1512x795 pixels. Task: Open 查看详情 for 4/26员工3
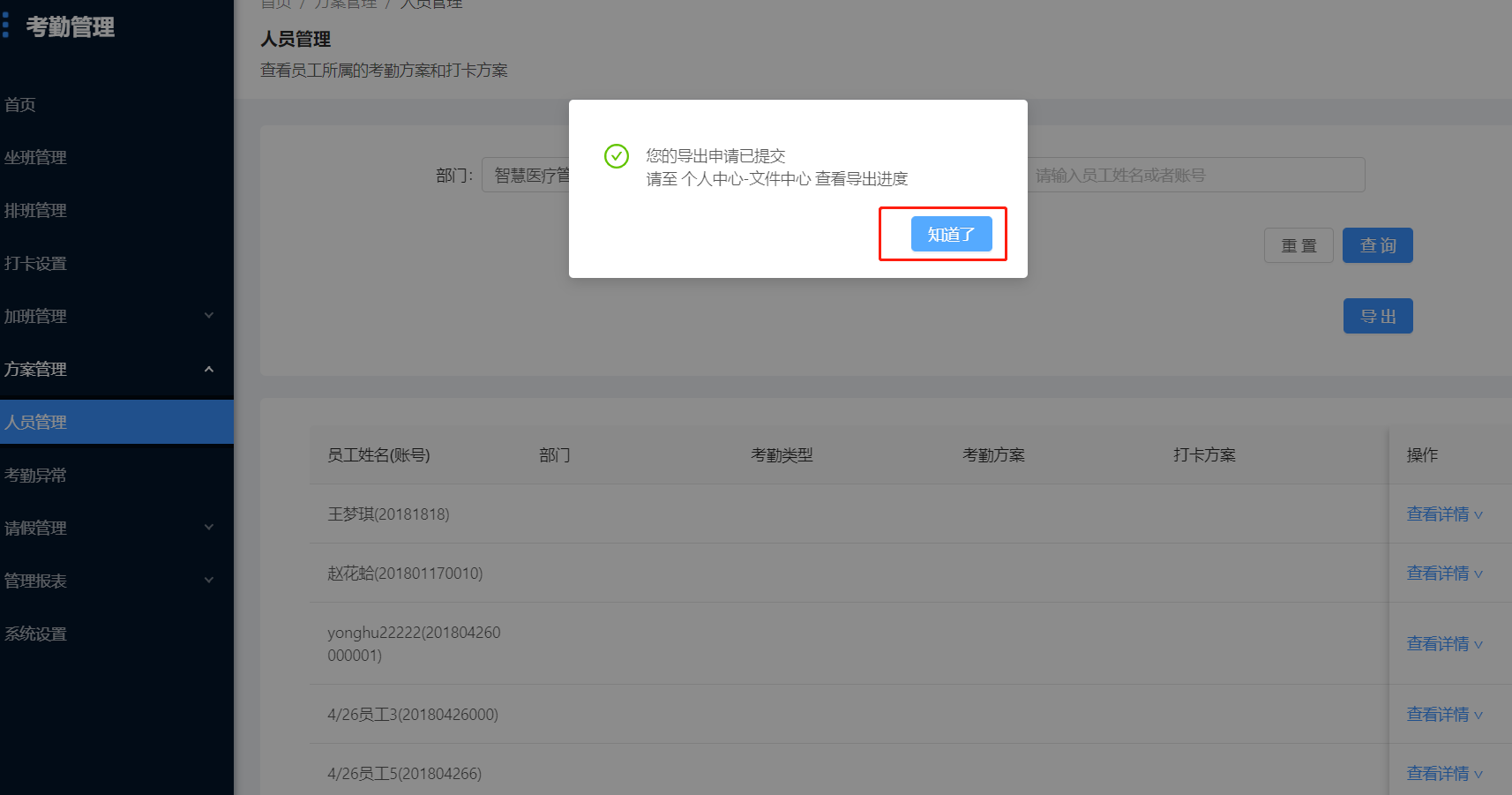tap(1444, 715)
